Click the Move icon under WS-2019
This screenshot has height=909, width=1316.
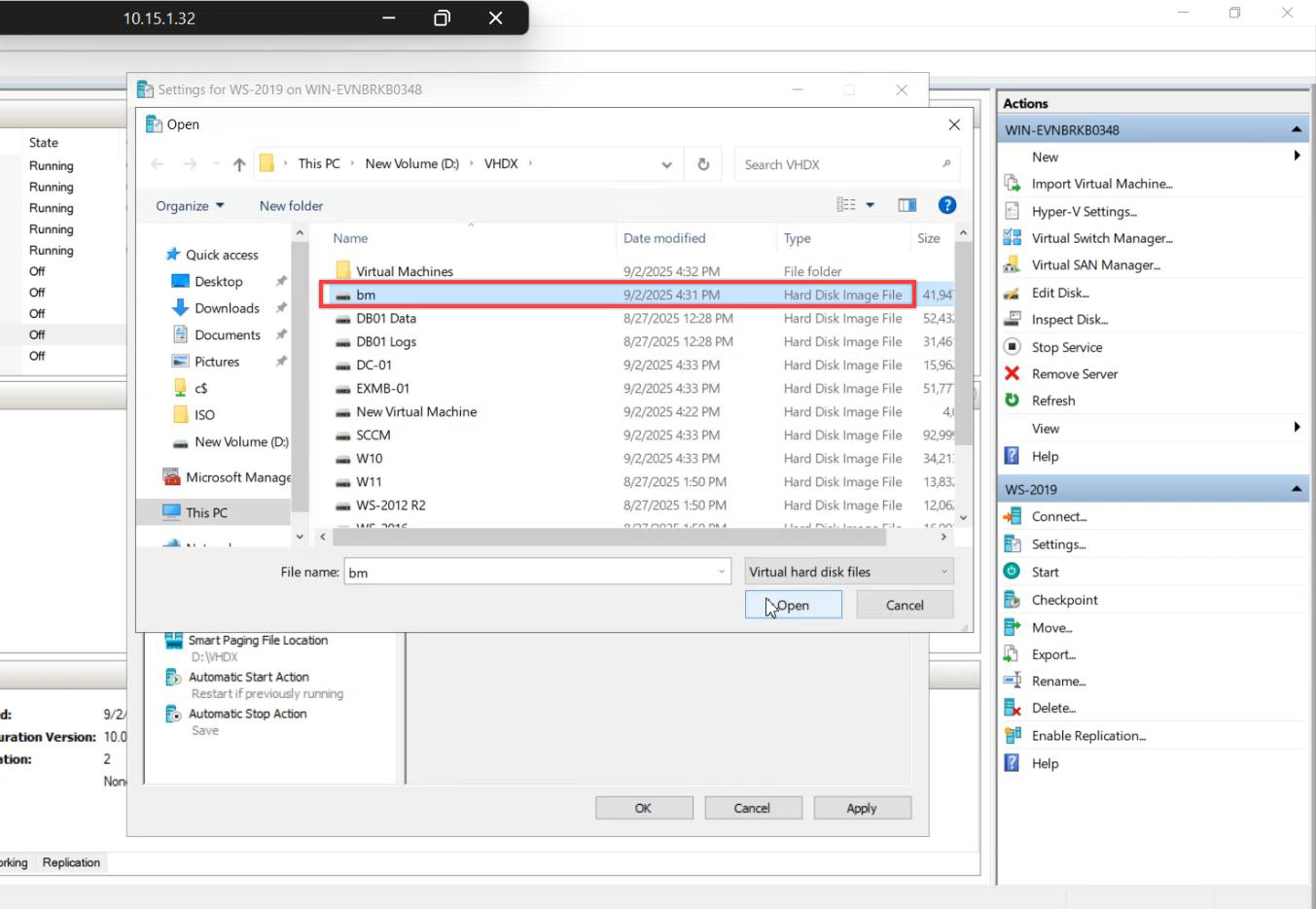coord(1012,628)
